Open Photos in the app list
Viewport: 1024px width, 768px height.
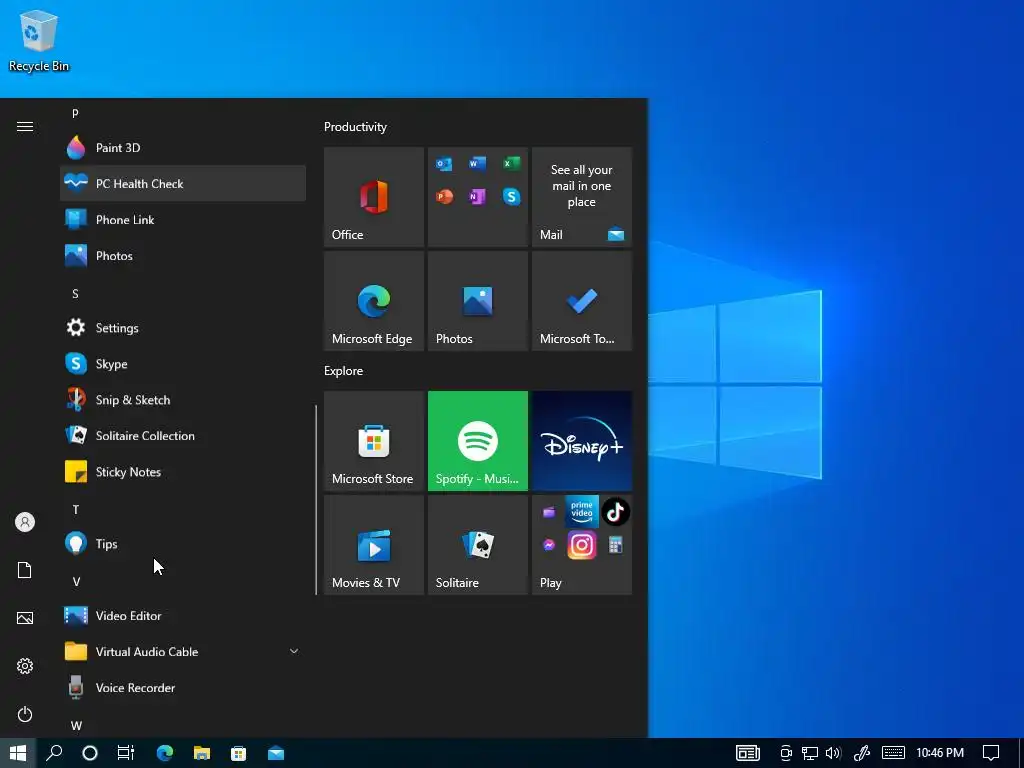pos(183,255)
